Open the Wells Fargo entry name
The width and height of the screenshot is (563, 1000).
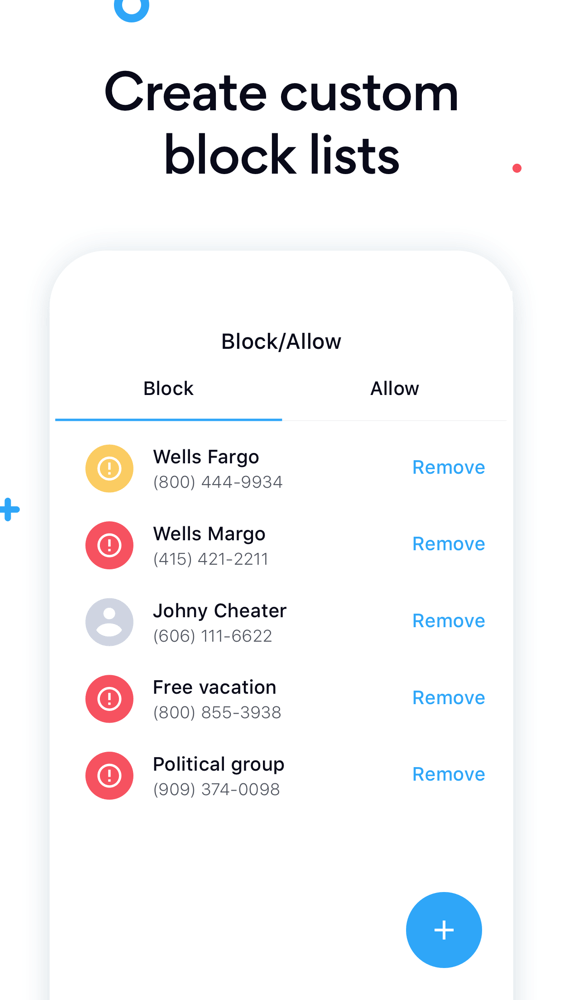click(x=206, y=457)
